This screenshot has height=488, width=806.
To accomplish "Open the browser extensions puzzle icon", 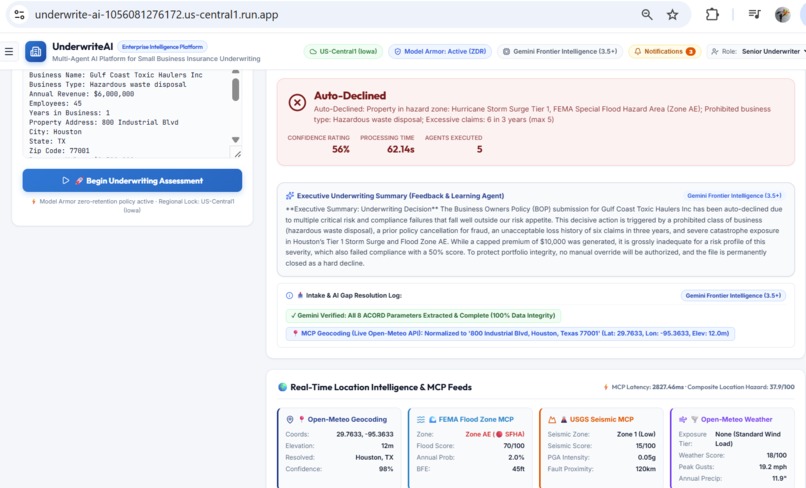I will 712,14.
